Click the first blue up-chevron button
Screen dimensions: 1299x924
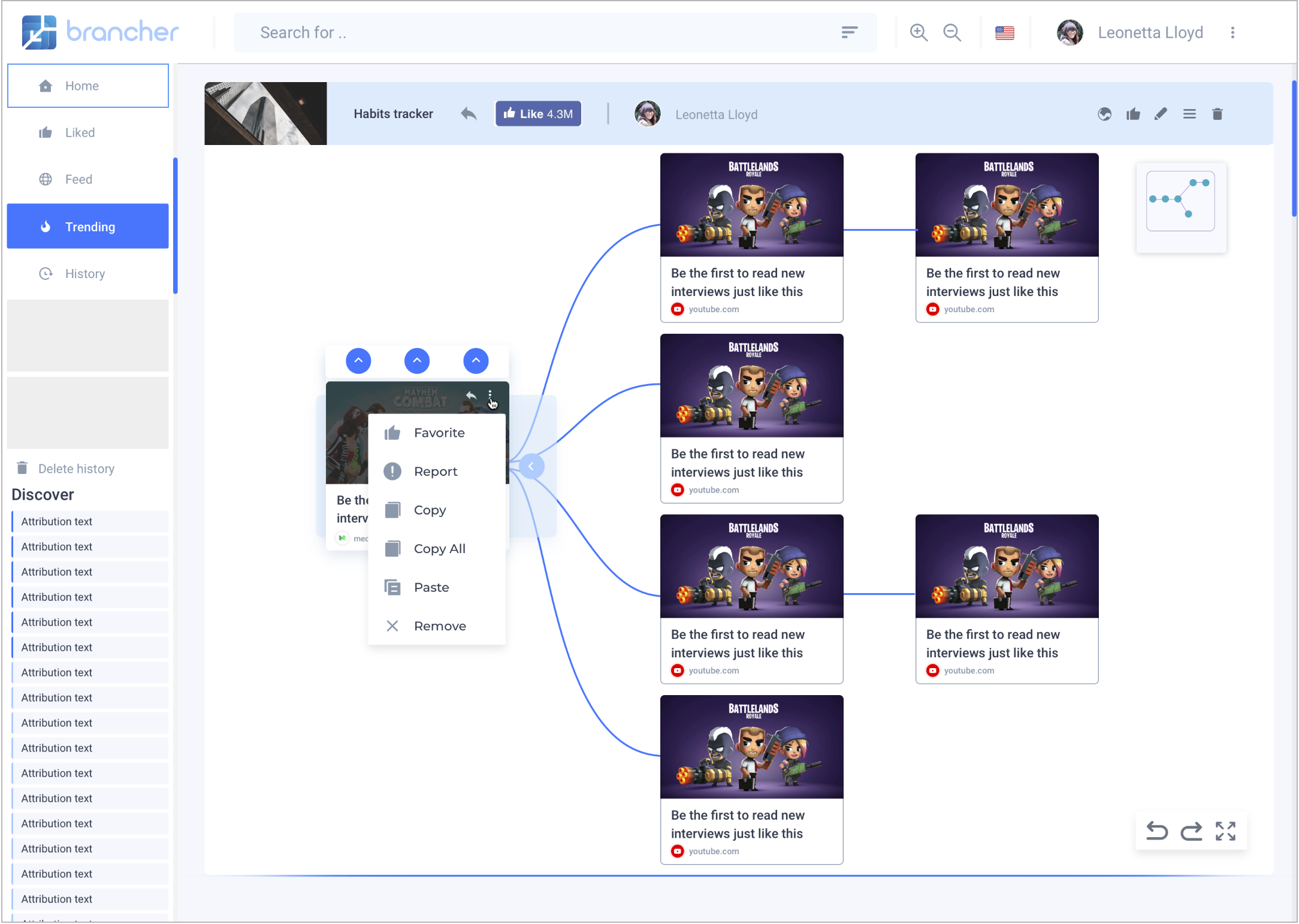(x=358, y=361)
